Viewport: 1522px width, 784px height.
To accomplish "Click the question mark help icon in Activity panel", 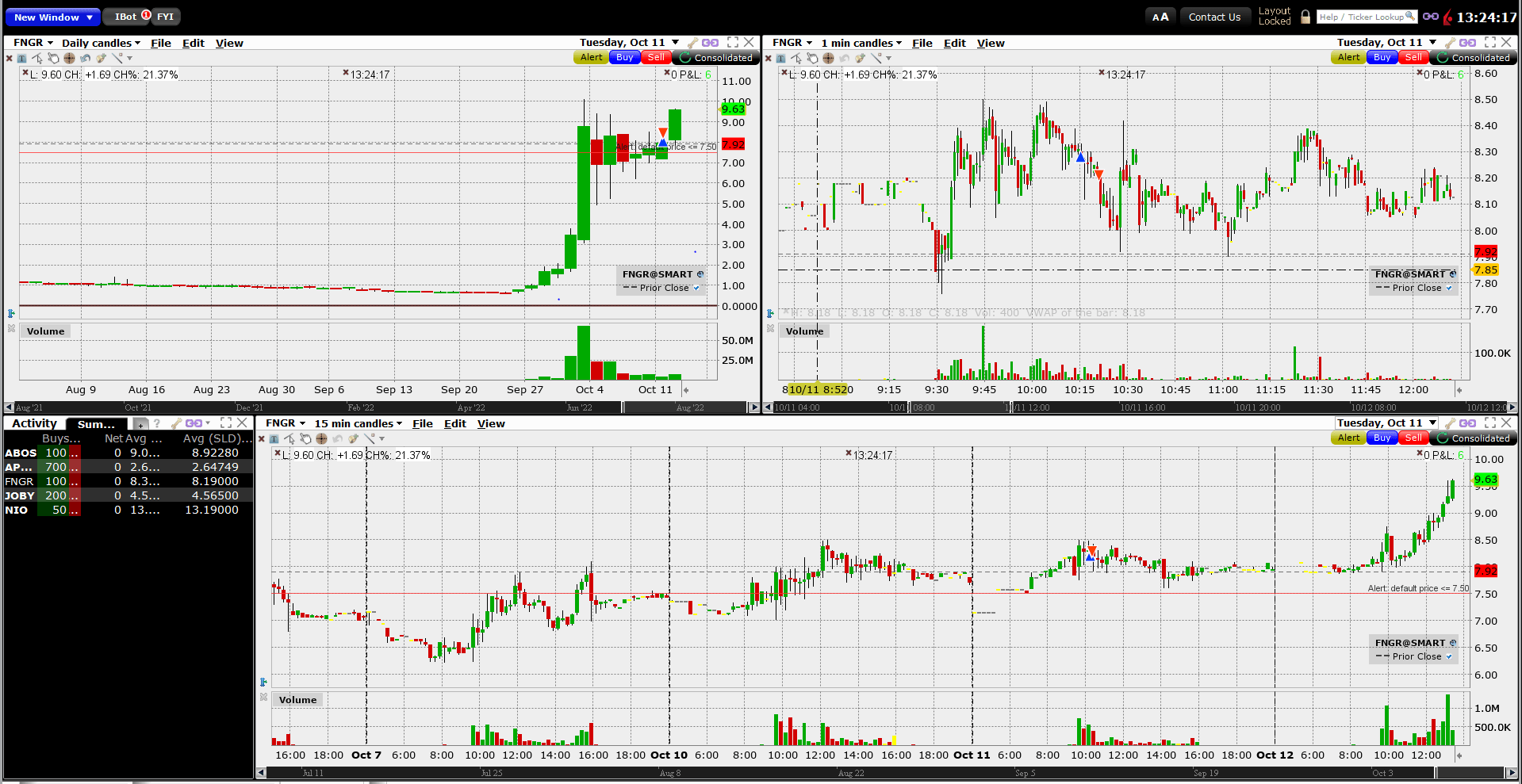I will (157, 423).
